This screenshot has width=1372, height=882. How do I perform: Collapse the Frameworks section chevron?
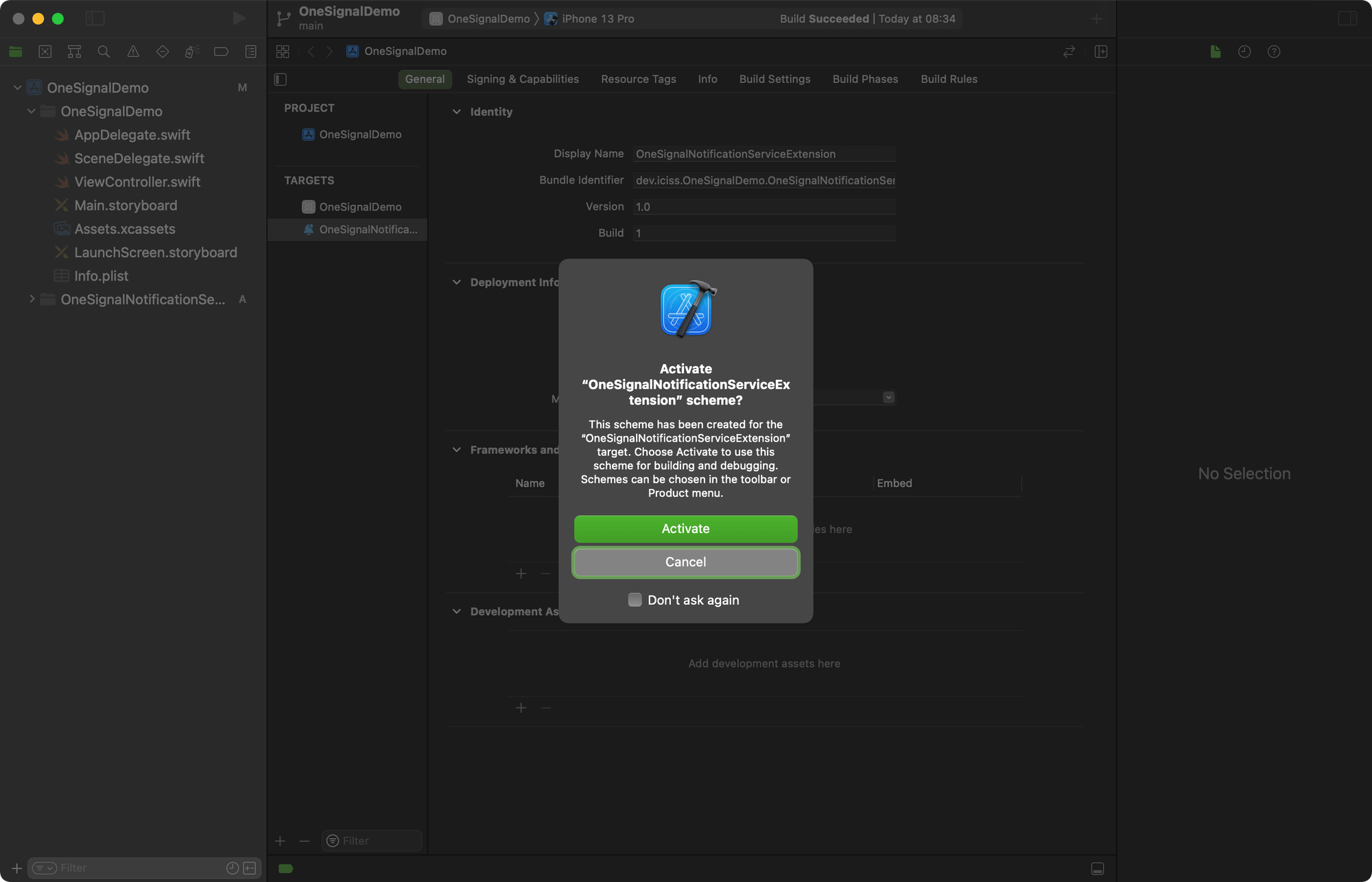[x=457, y=450]
